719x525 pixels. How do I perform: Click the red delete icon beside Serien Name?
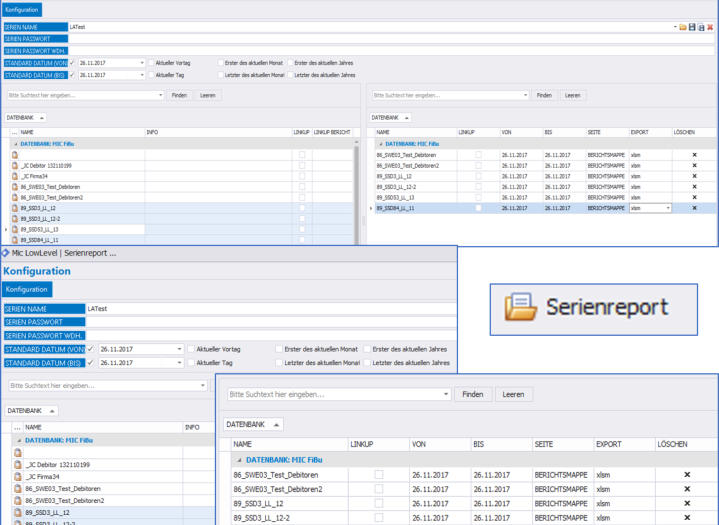tap(710, 27)
